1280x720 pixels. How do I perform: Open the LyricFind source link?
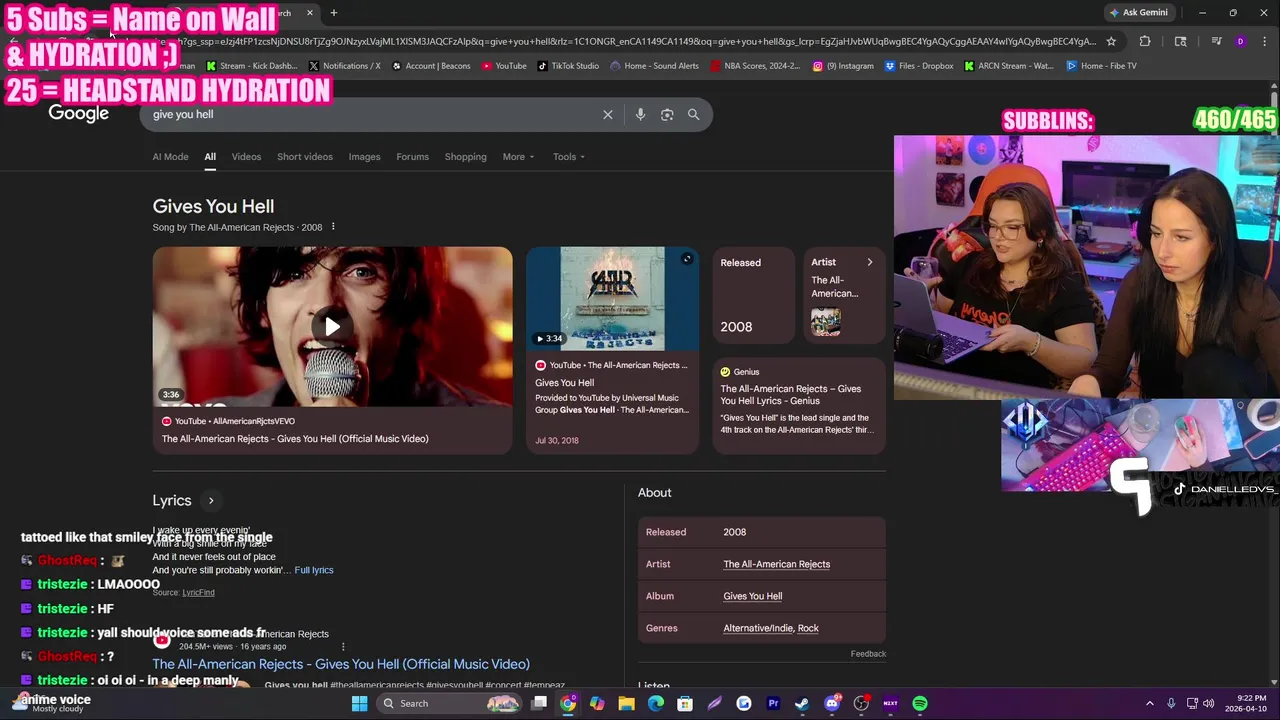[198, 592]
